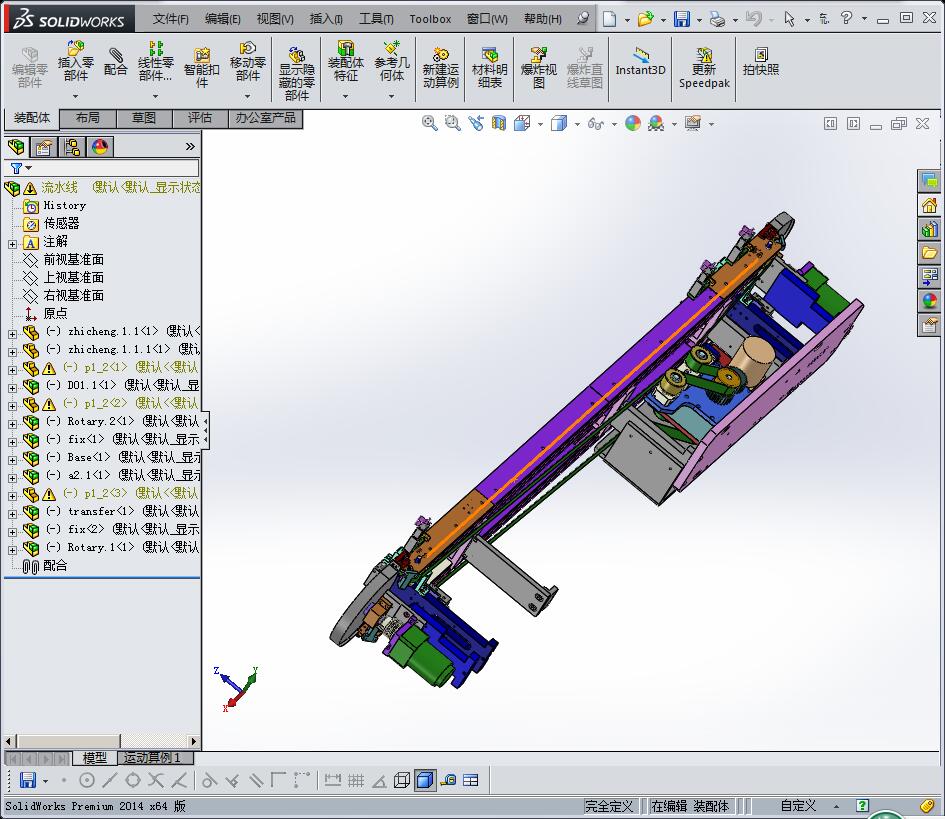Viewport: 945px width, 819px height.
Task: Click the Edit Appearance color sphere
Action: tap(632, 123)
